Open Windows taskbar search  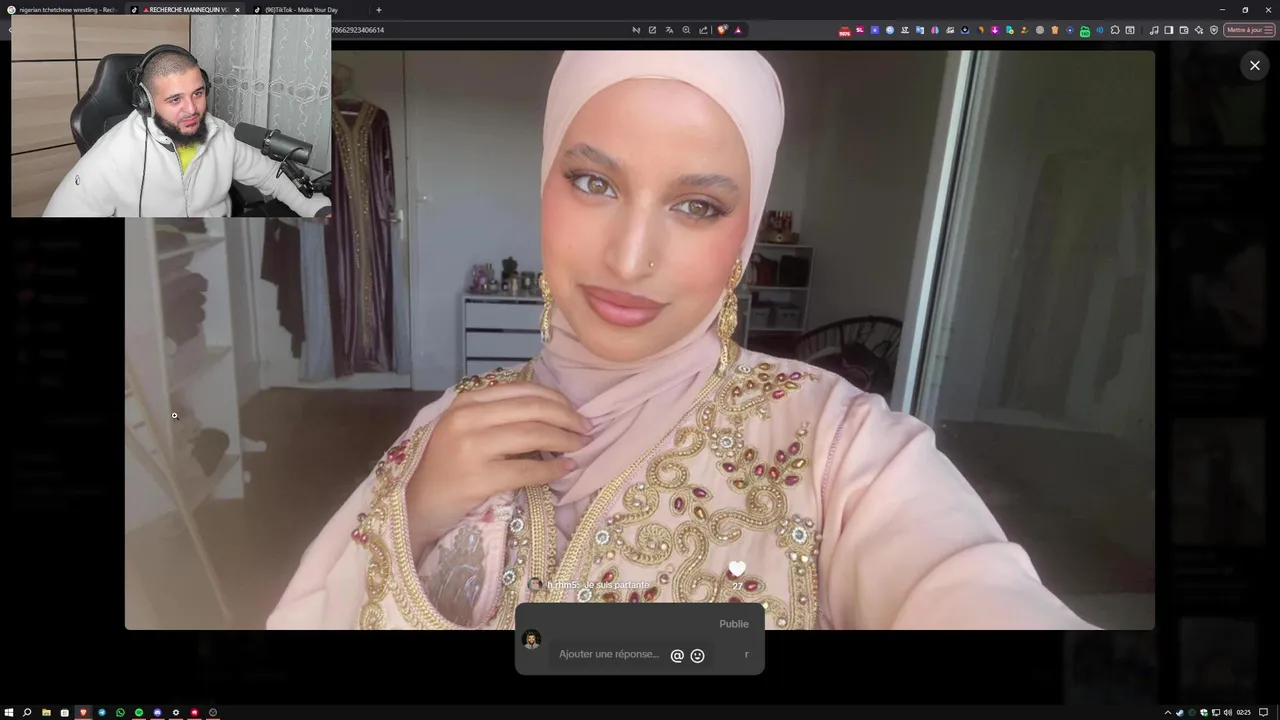coord(27,712)
